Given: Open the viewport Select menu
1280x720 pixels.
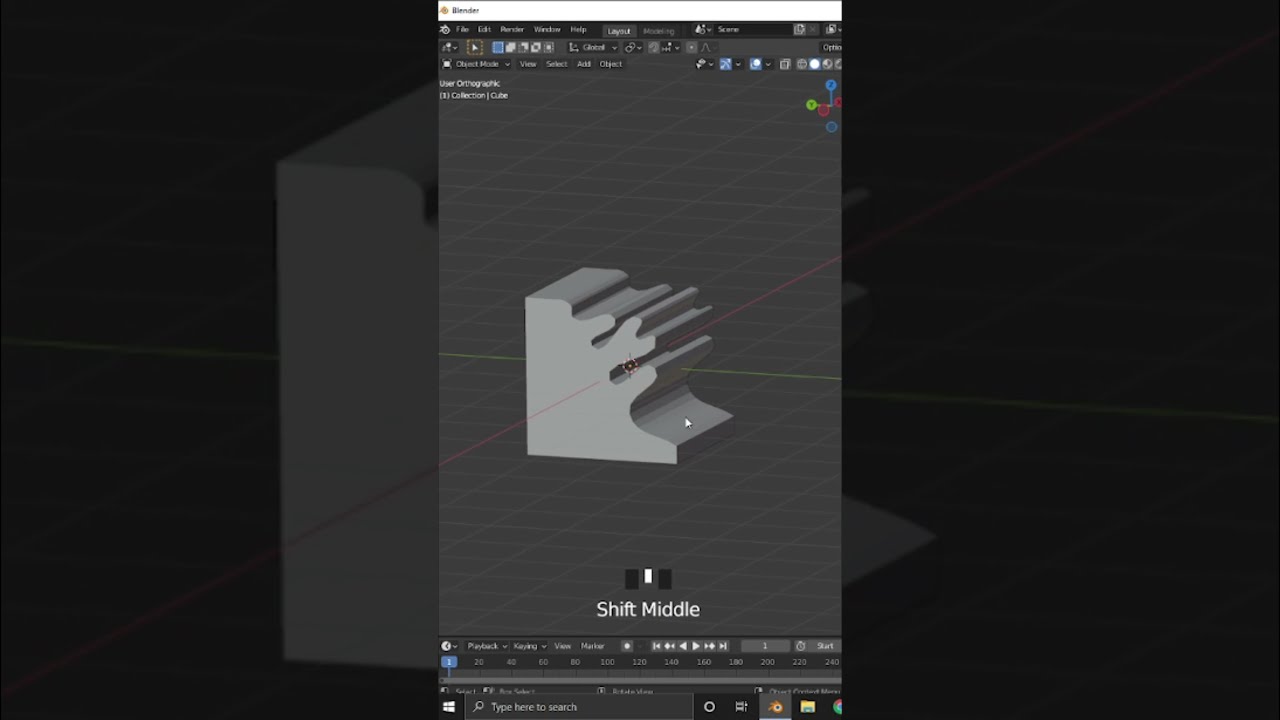Looking at the screenshot, I should click(x=557, y=64).
